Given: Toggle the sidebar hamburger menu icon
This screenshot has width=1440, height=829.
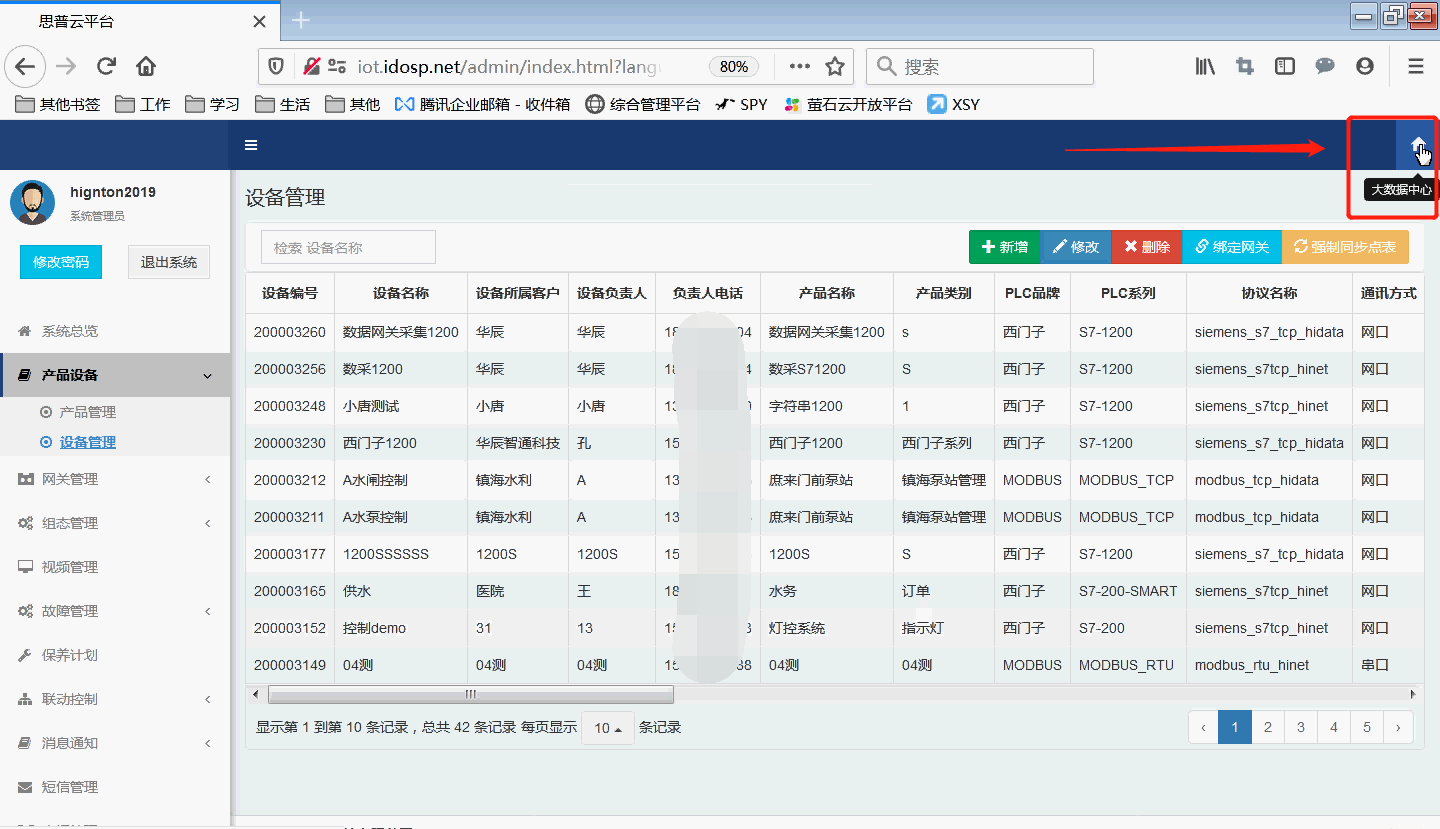Looking at the screenshot, I should coord(251,145).
